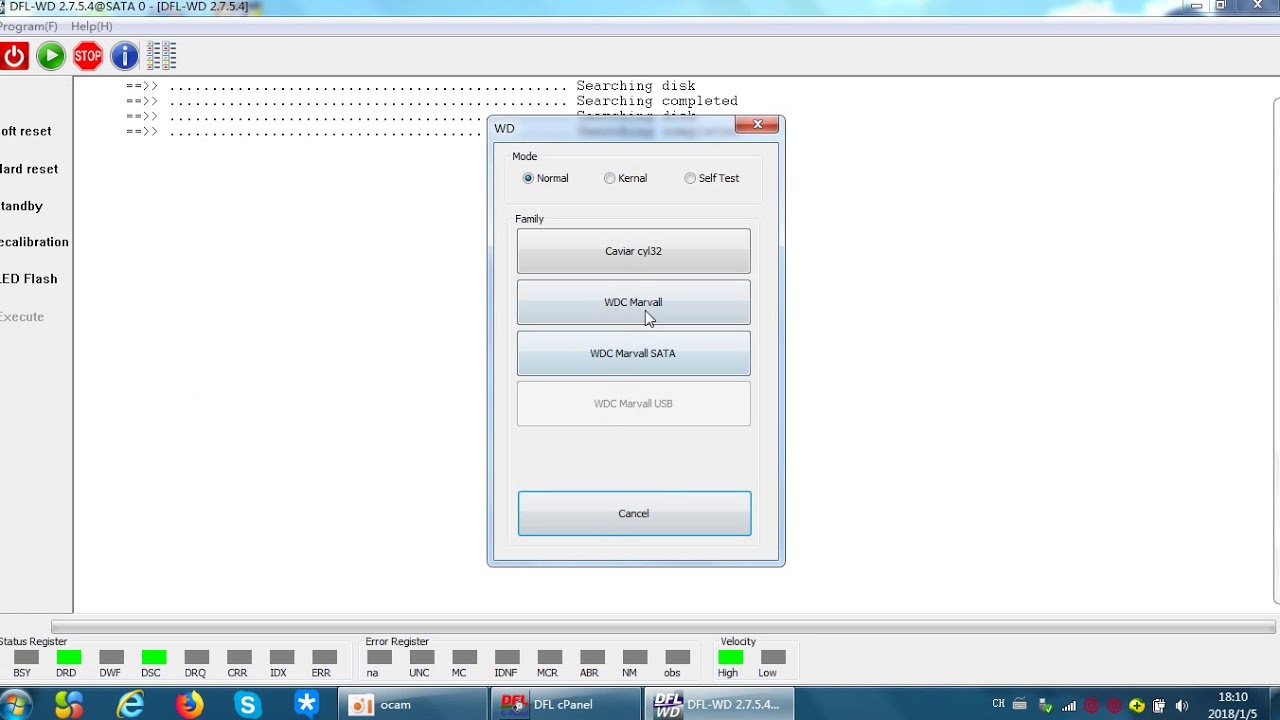
Task: Switch to DFL-WD 2.7.5.4 taskbar item
Action: click(720, 704)
